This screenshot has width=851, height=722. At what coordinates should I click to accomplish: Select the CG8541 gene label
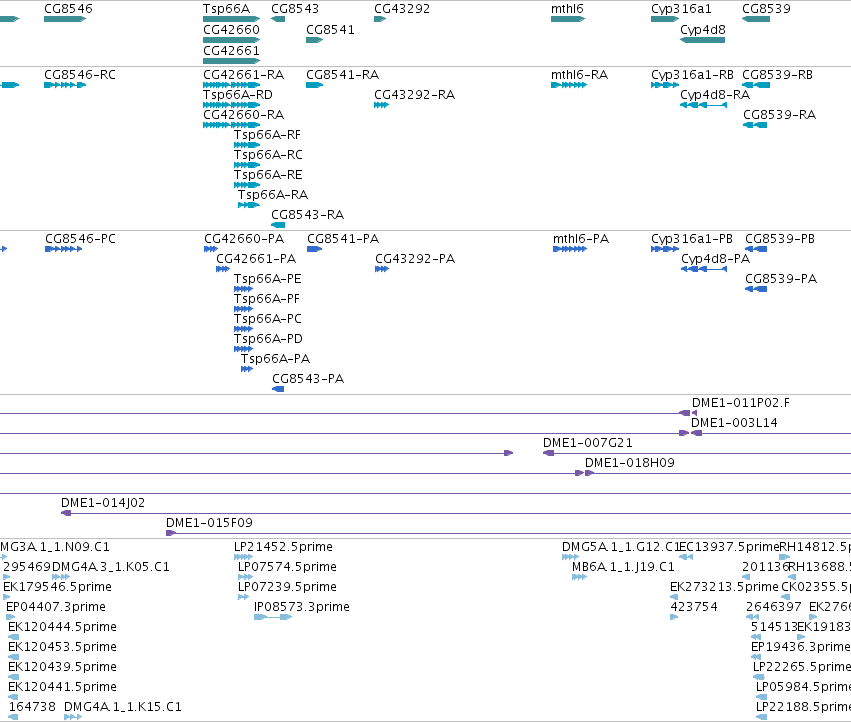coord(330,29)
